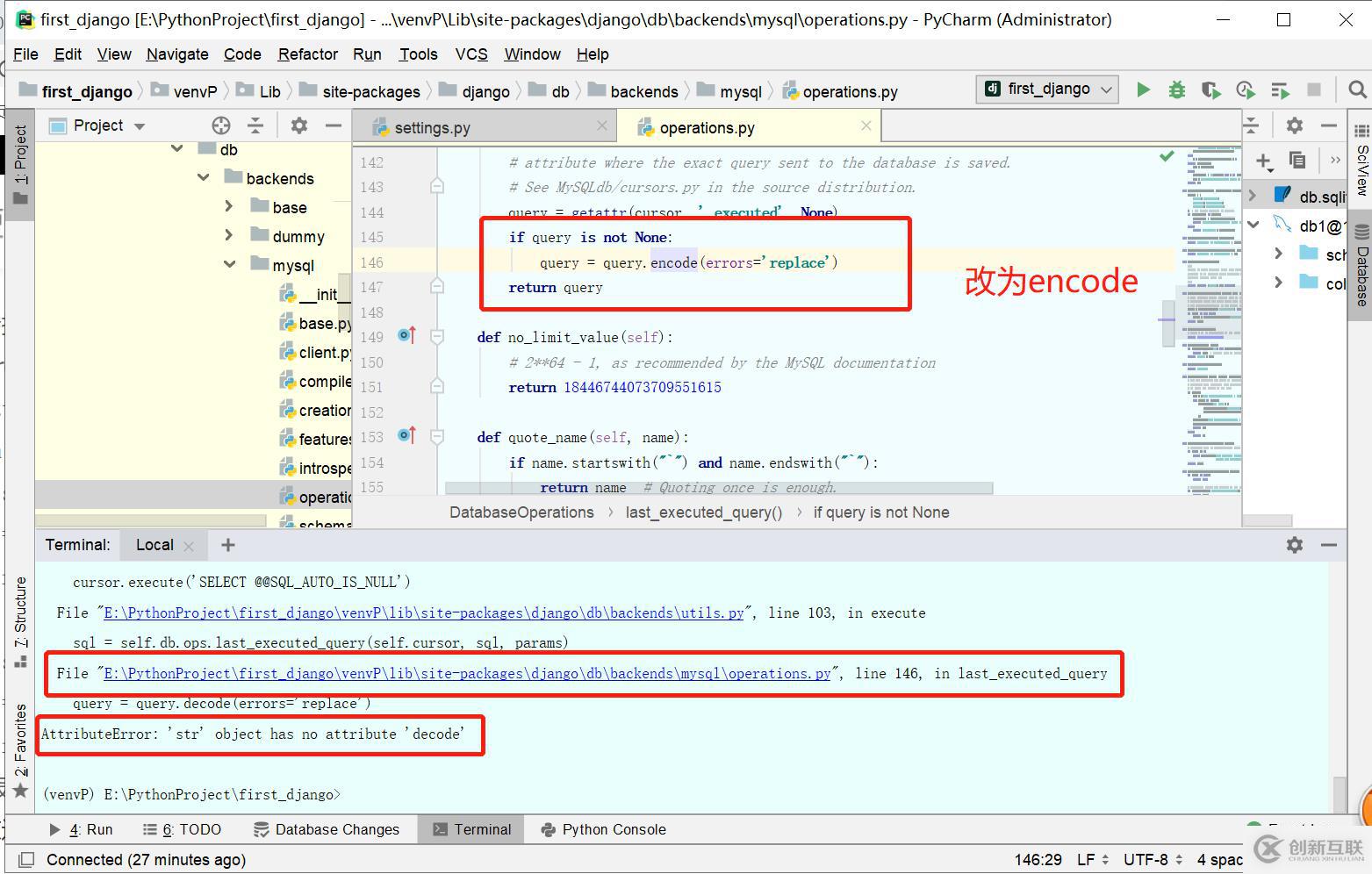Screen dimensions: 1372x874
Task: Toggle the Database side tool window
Action: coord(1361,263)
